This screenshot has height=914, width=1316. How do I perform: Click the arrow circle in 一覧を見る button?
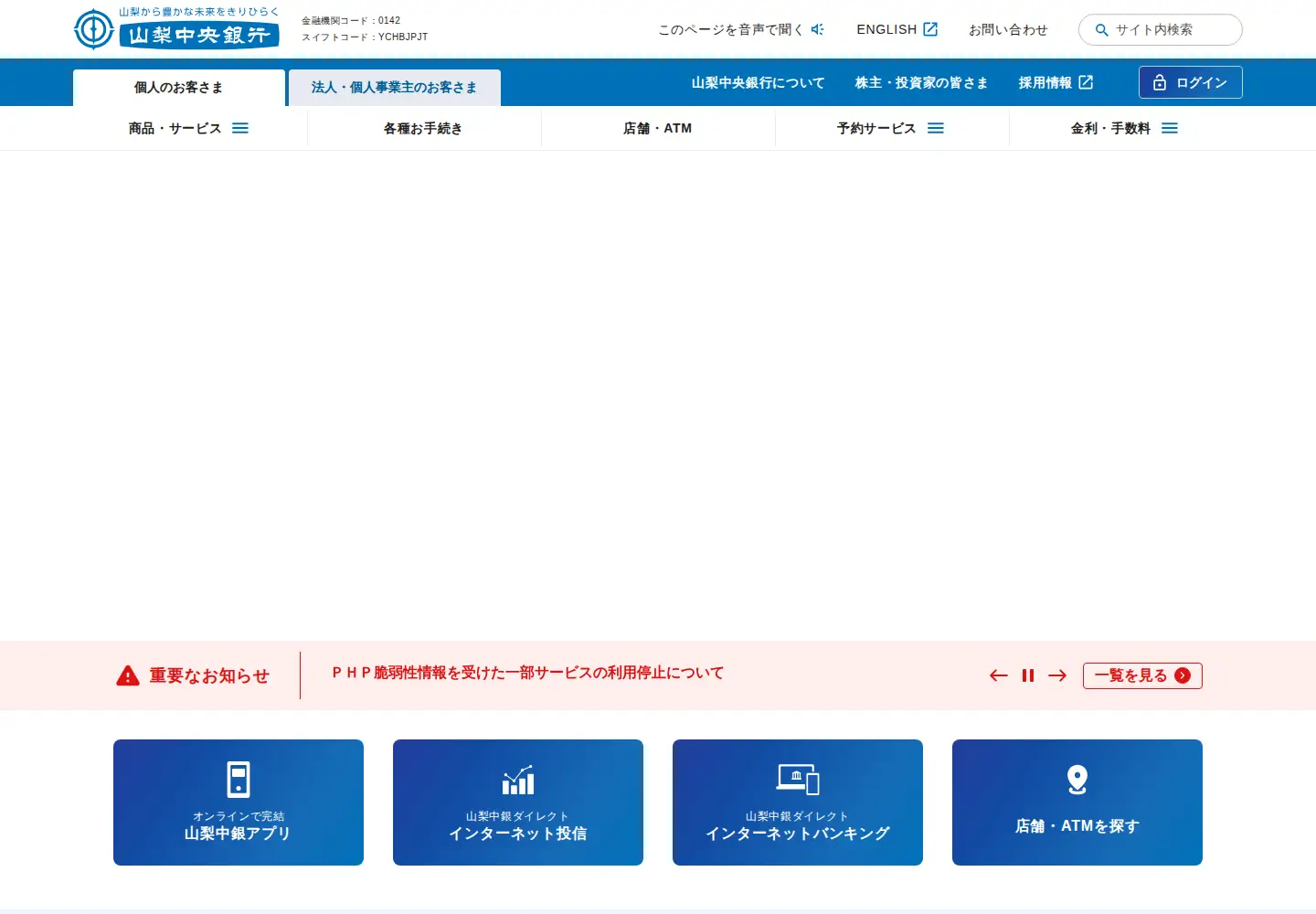[x=1183, y=675]
